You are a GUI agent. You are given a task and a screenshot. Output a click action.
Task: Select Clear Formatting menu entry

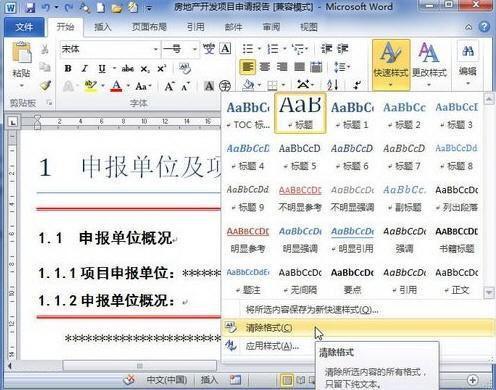(358, 328)
